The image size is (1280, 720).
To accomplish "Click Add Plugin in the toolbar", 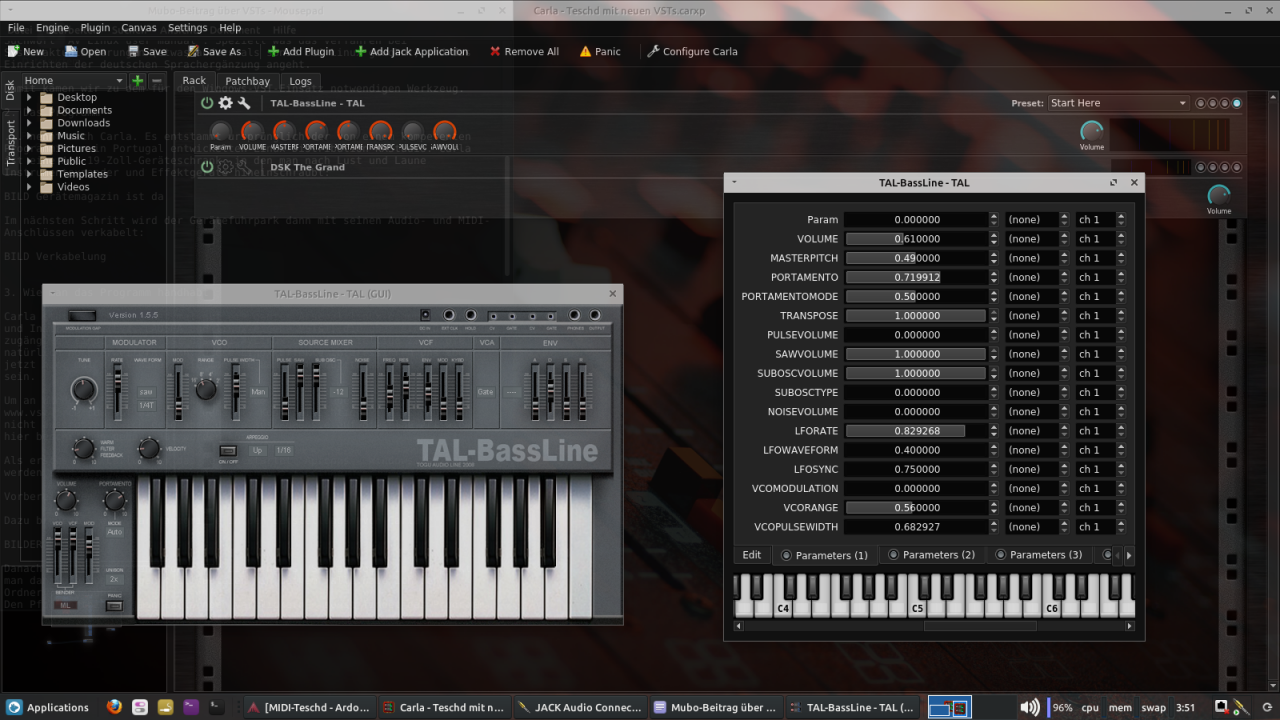I will [x=300, y=51].
